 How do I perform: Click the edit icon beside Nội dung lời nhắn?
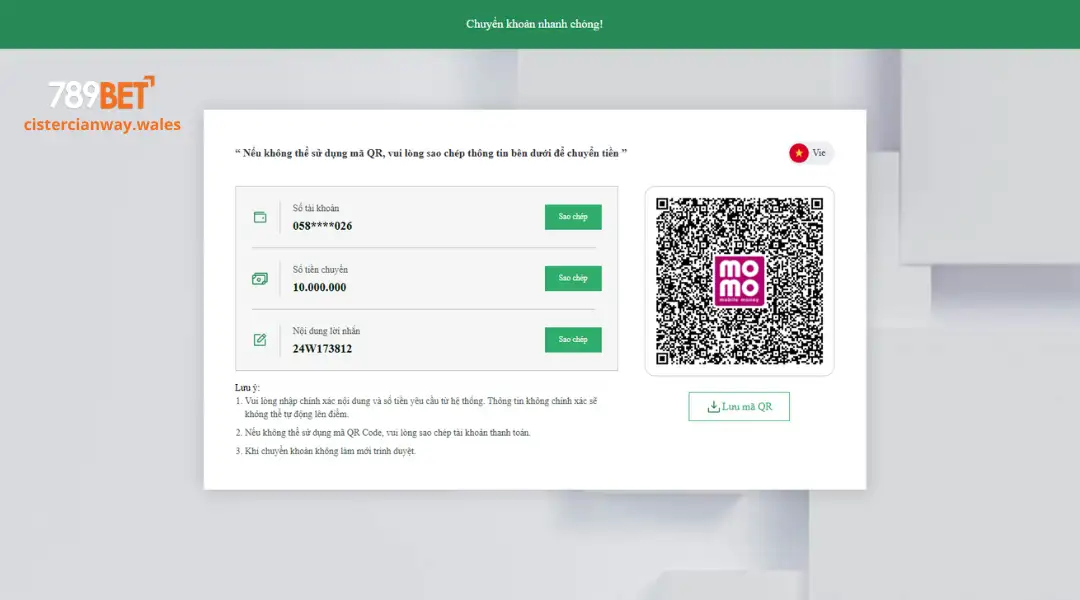[260, 340]
